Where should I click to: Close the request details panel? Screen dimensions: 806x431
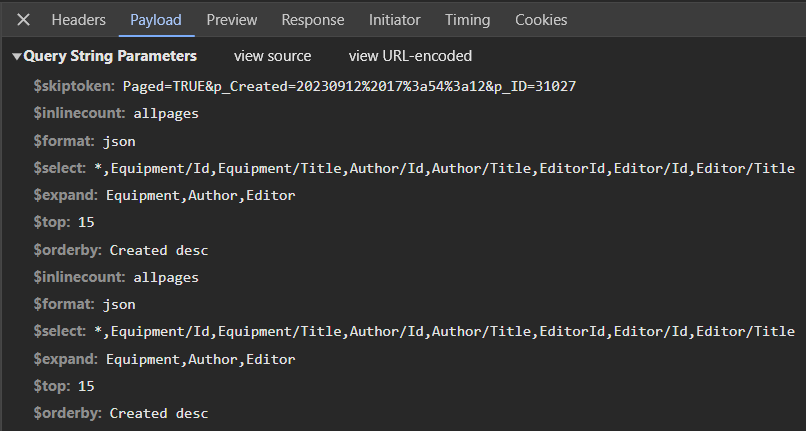[24, 20]
